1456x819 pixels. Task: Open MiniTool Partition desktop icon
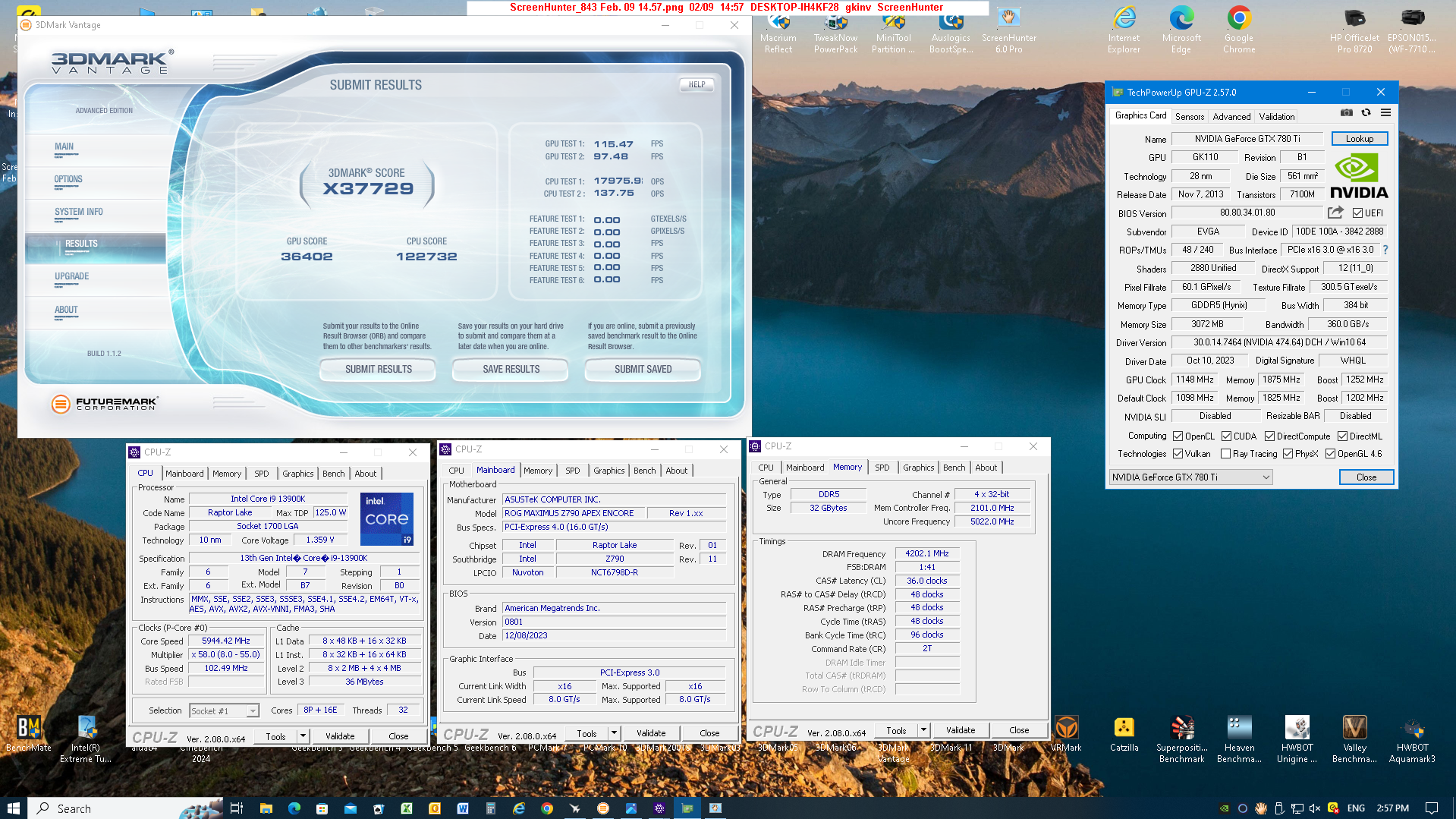(x=893, y=30)
